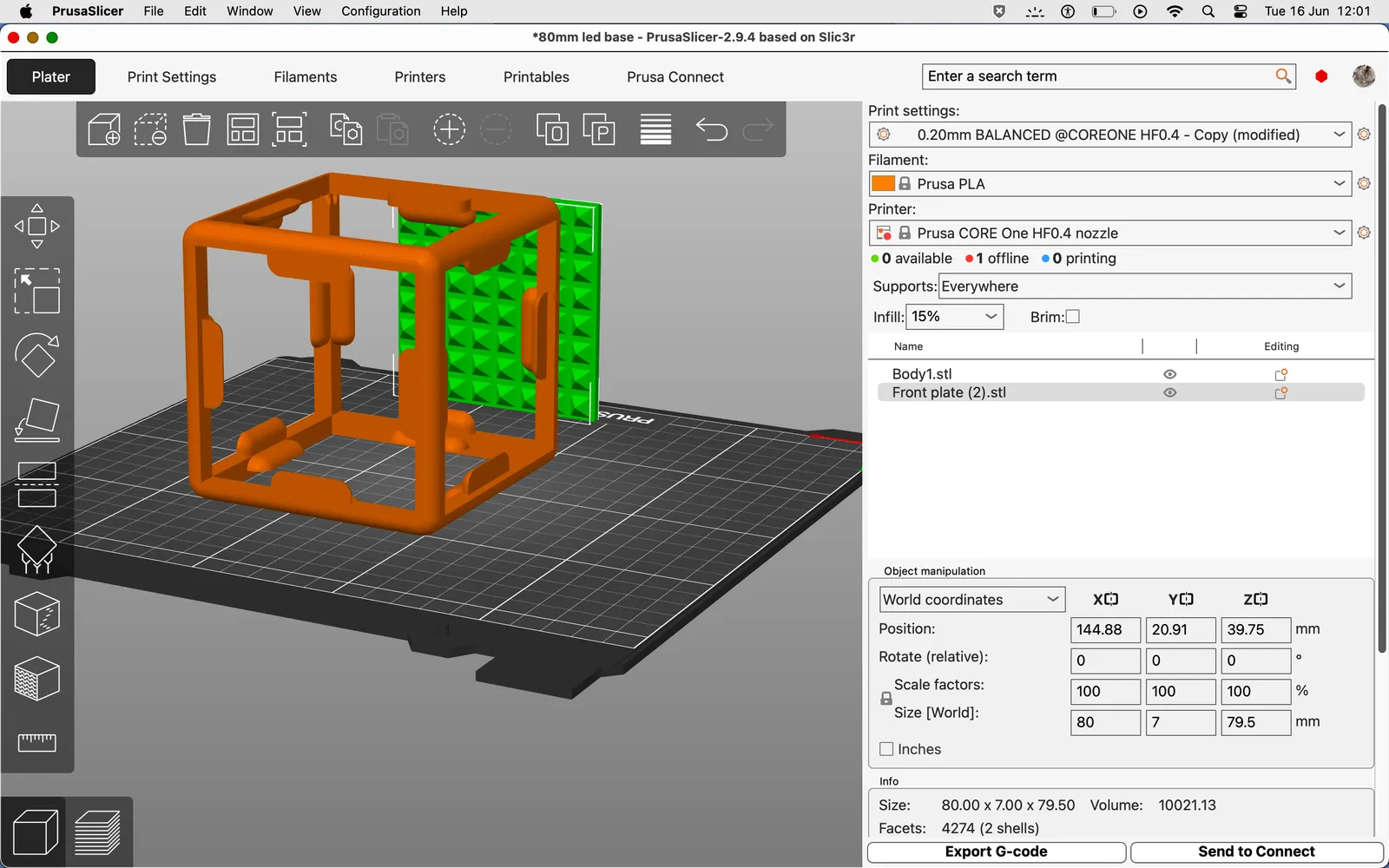The height and width of the screenshot is (868, 1389).
Task: Click the Arrange selection icon
Action: tap(289, 130)
